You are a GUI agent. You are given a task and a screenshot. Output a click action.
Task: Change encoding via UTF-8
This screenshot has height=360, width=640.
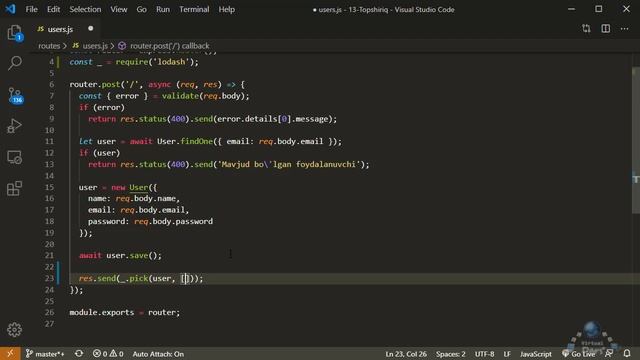click(x=484, y=354)
